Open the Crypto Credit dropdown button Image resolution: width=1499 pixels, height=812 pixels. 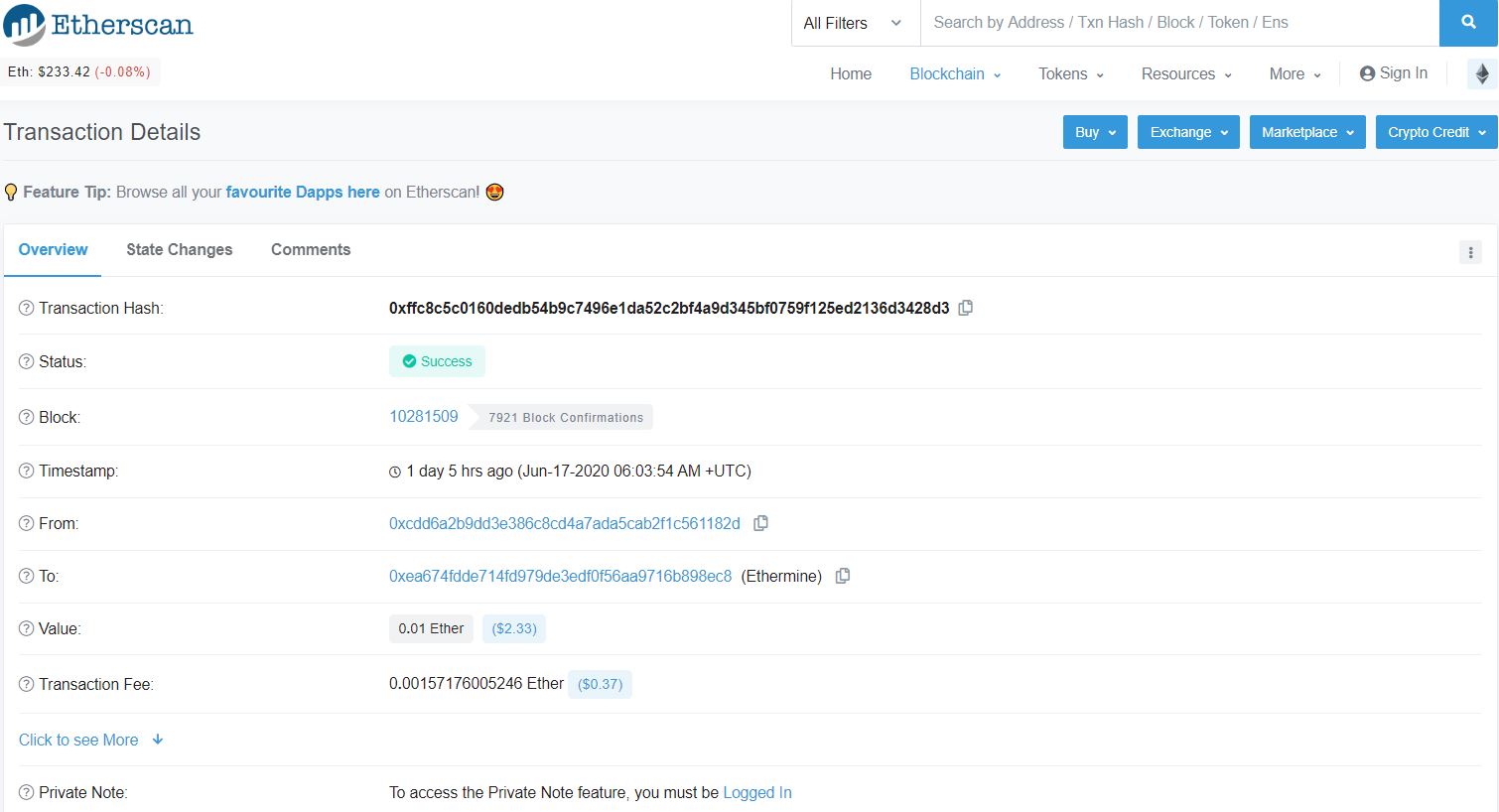1436,132
